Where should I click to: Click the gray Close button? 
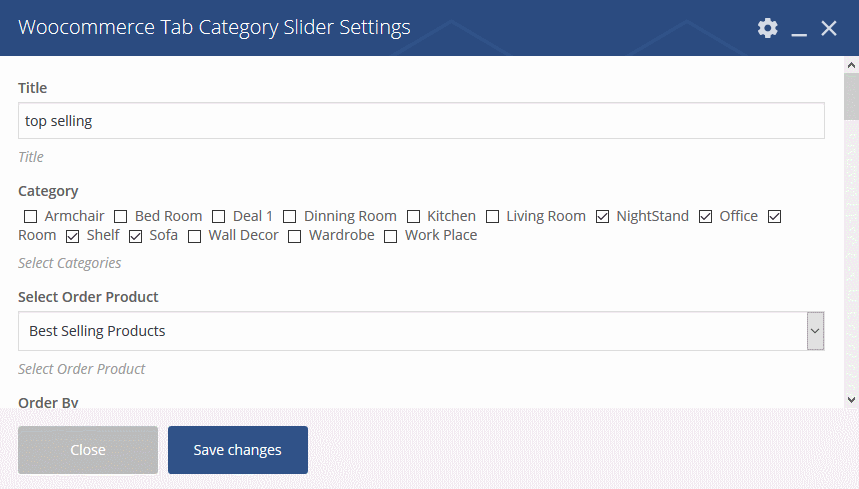(x=88, y=450)
